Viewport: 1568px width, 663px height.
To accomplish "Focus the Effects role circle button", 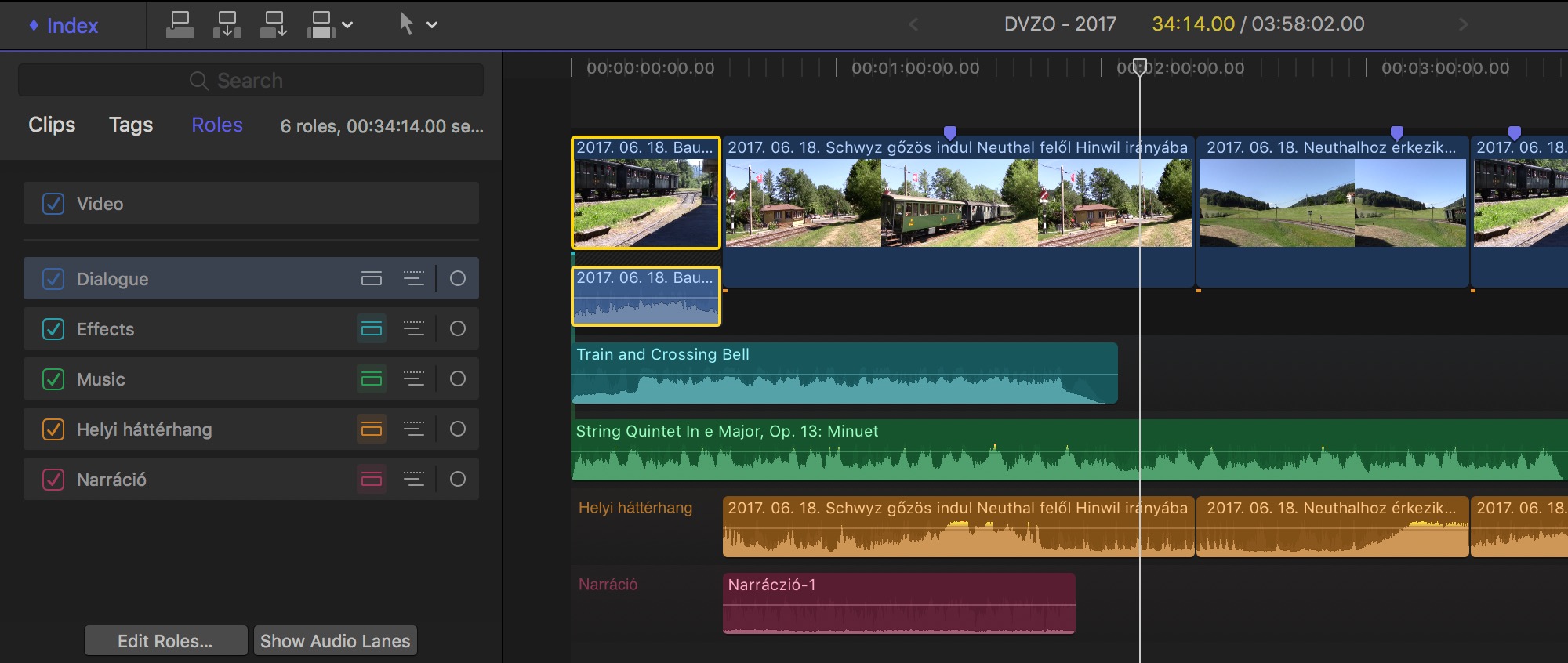I will [458, 329].
